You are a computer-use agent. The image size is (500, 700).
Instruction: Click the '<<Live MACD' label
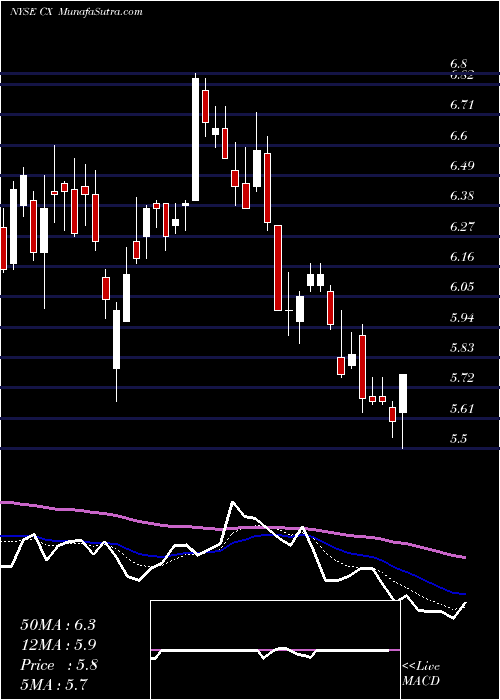(421, 674)
